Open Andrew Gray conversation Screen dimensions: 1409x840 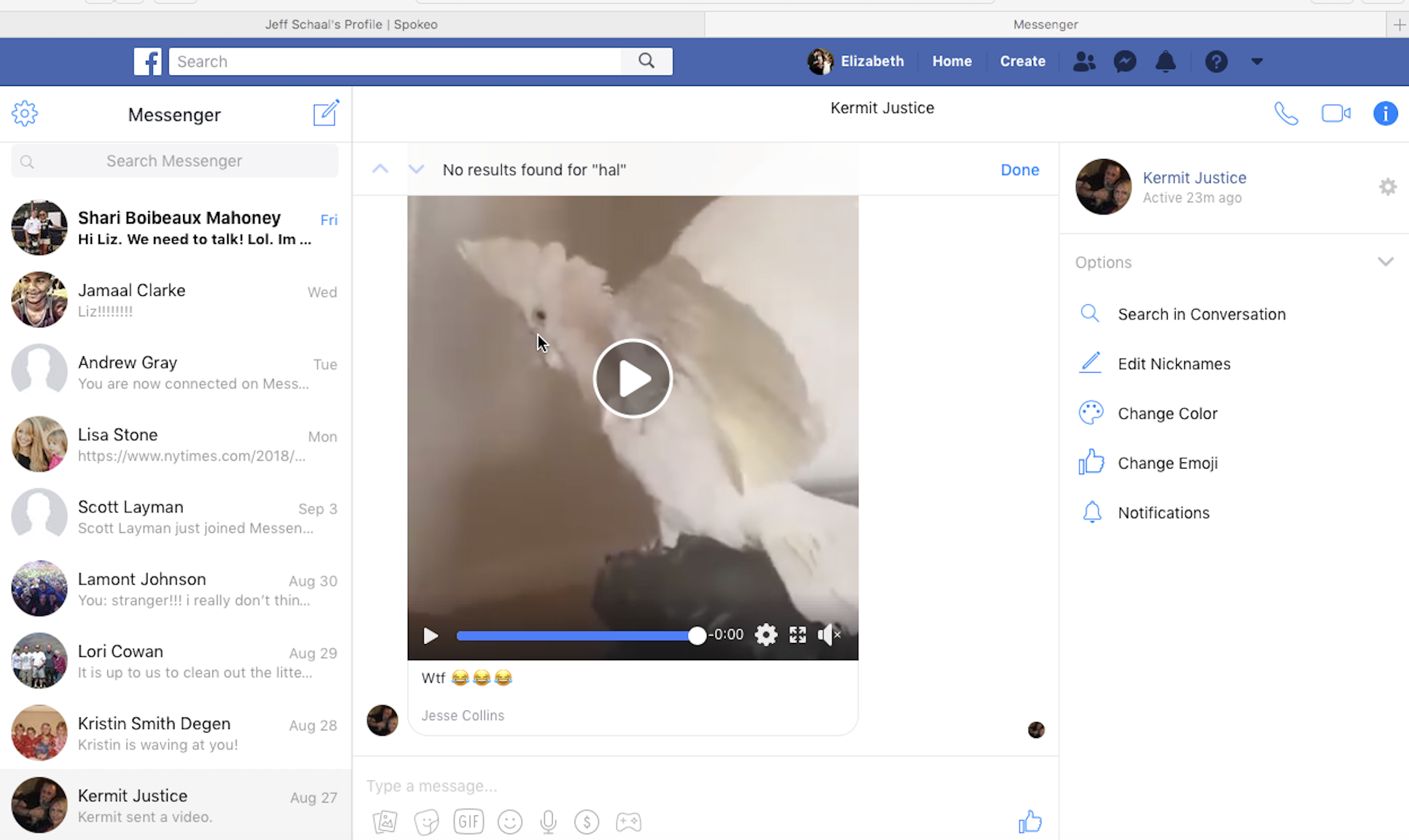pyautogui.click(x=176, y=372)
